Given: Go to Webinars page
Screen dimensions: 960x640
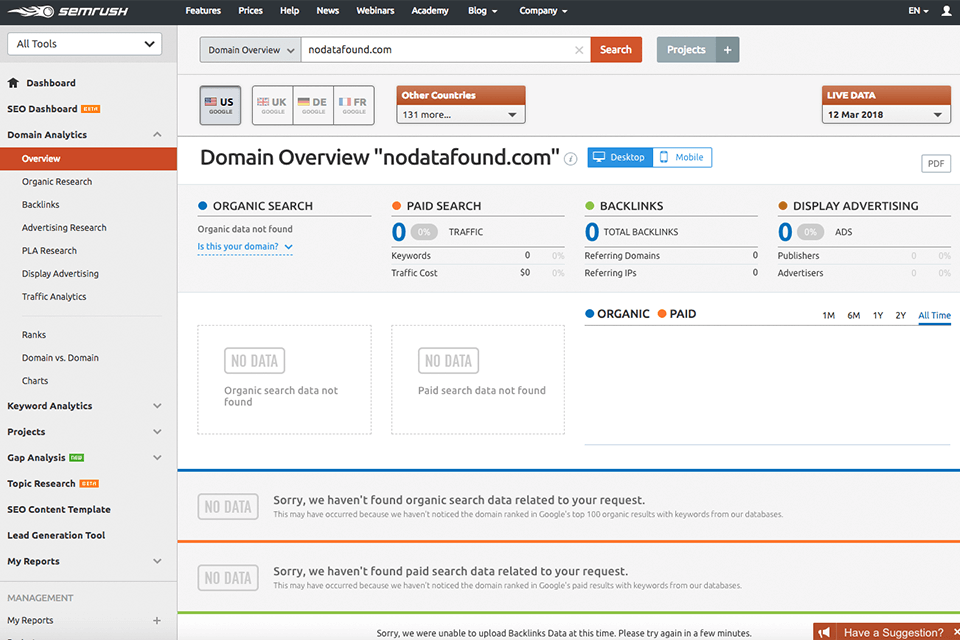Looking at the screenshot, I should (x=375, y=11).
